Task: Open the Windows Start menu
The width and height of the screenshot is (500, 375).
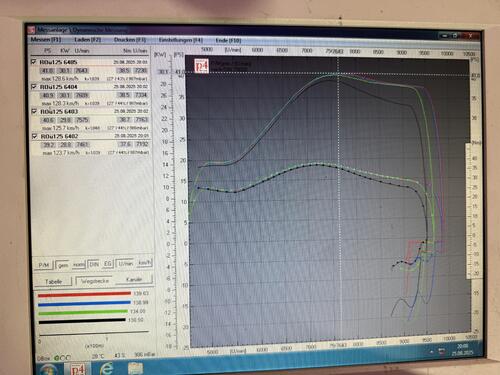Action: coord(49,369)
